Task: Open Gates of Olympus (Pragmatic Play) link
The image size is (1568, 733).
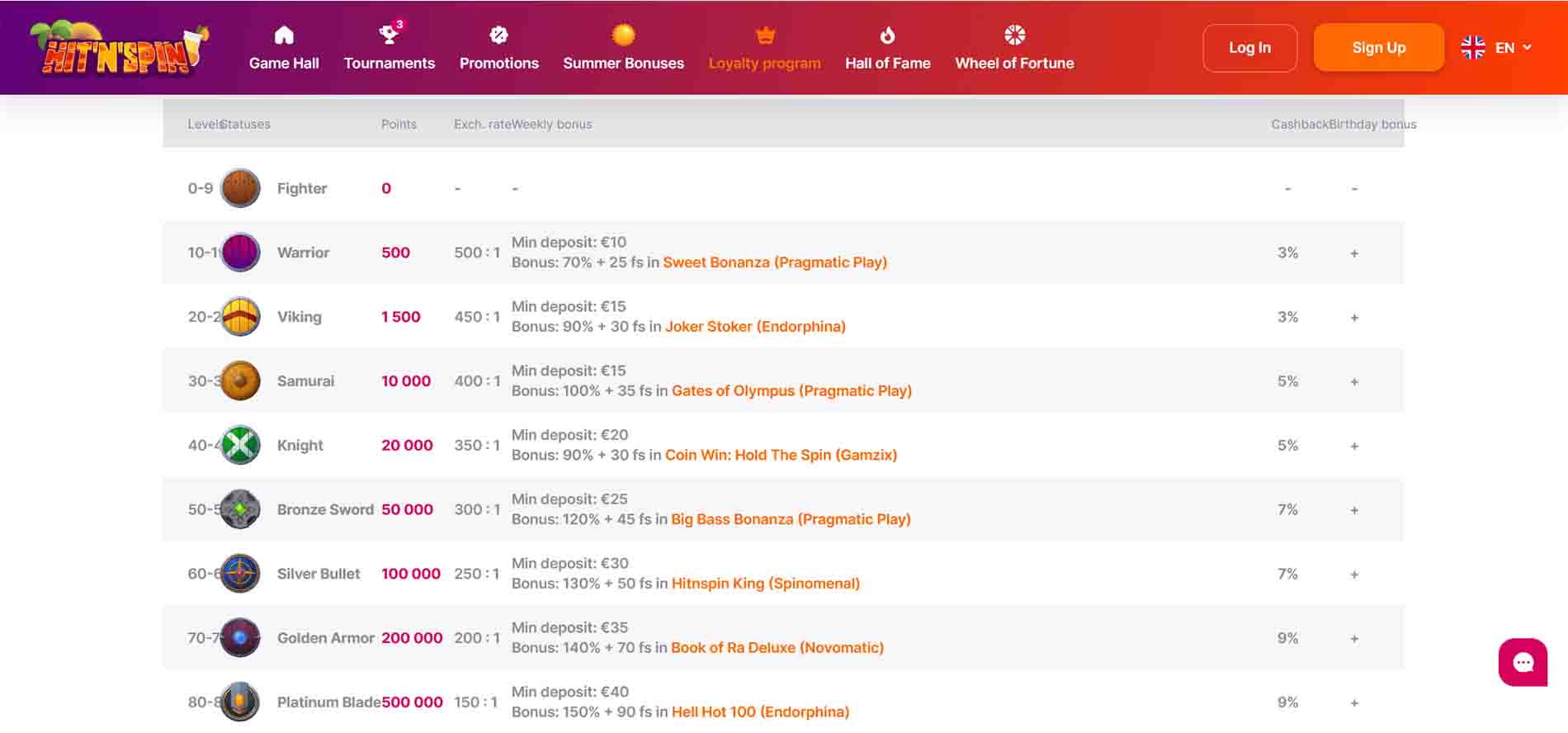Action: [791, 391]
